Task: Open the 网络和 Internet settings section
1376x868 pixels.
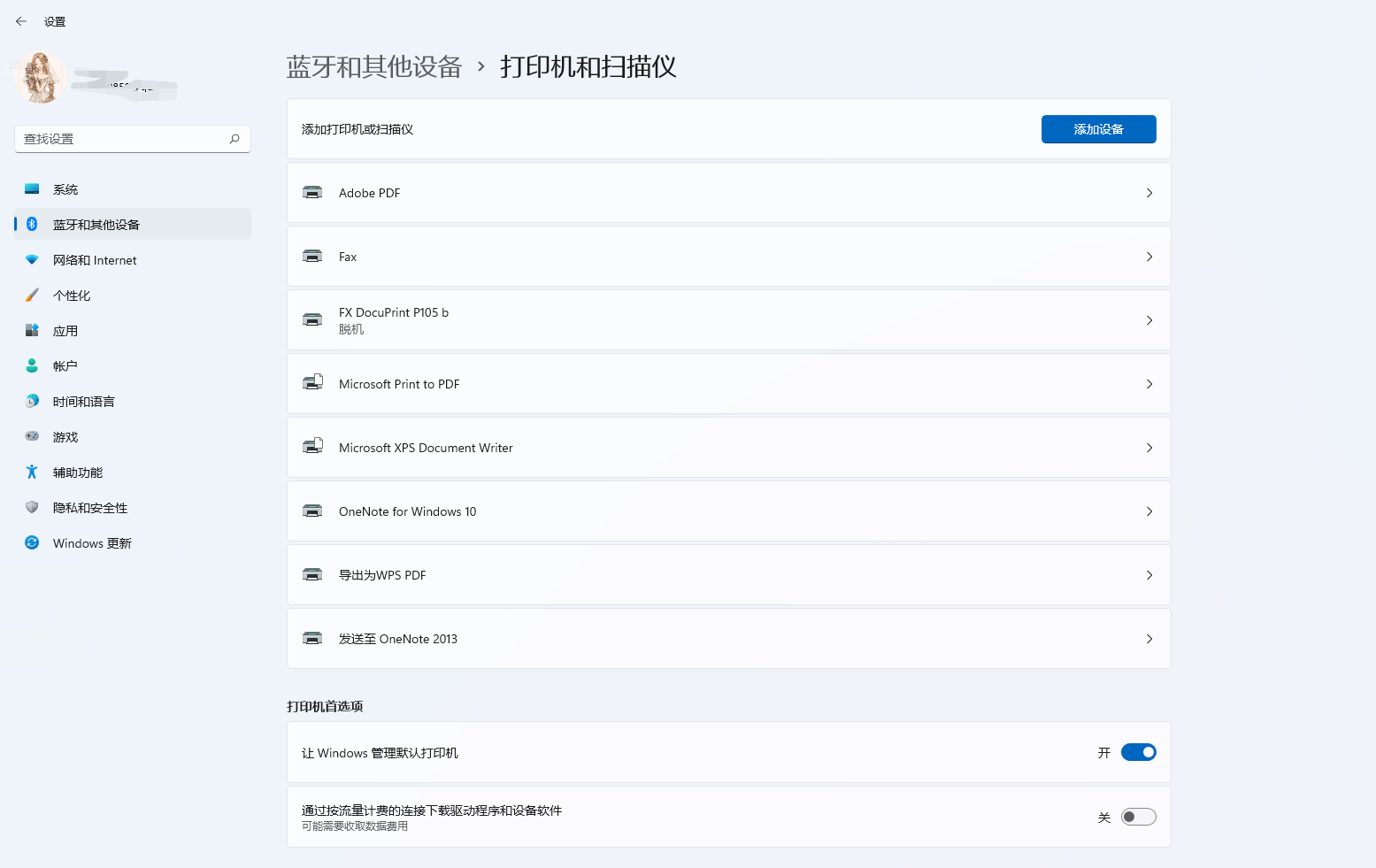Action: (95, 260)
